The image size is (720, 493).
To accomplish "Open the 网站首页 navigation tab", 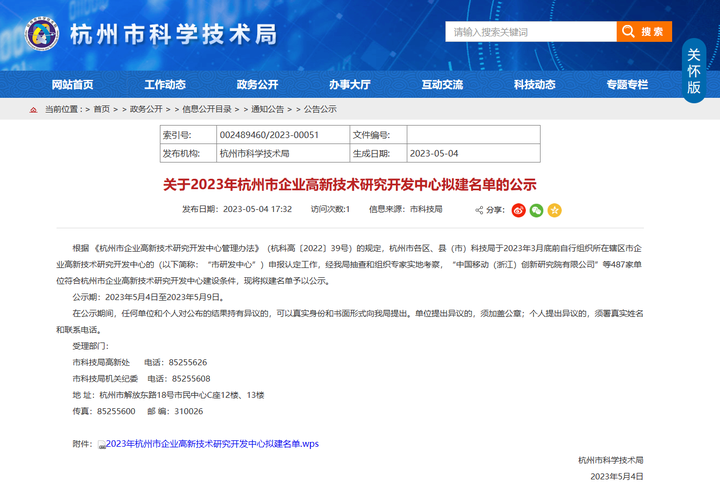I will (72, 85).
